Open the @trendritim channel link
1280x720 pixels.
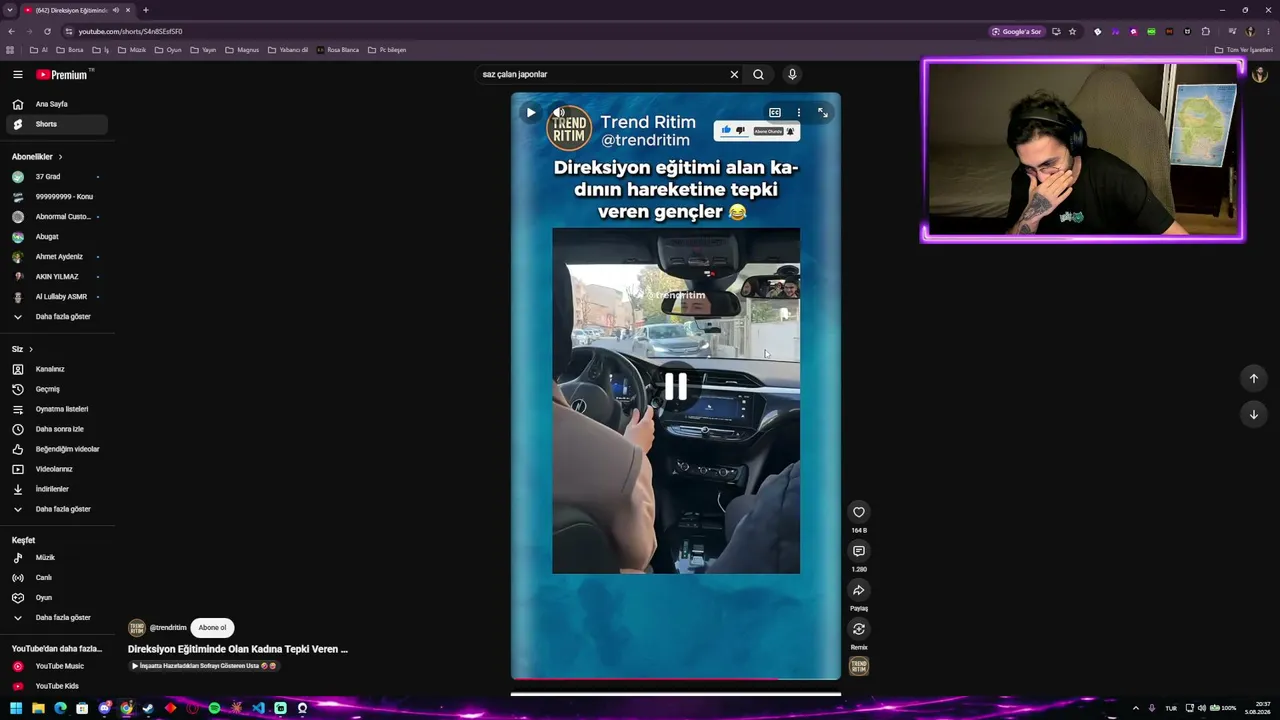click(168, 628)
